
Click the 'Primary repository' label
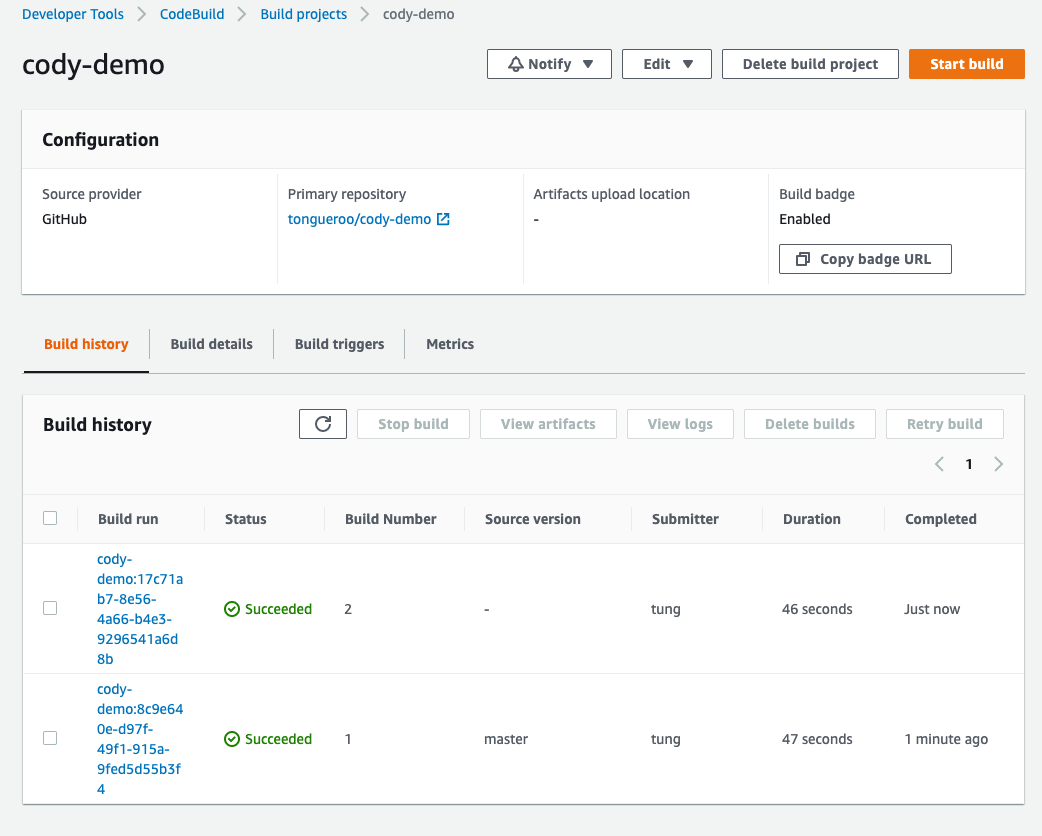pyautogui.click(x=347, y=194)
